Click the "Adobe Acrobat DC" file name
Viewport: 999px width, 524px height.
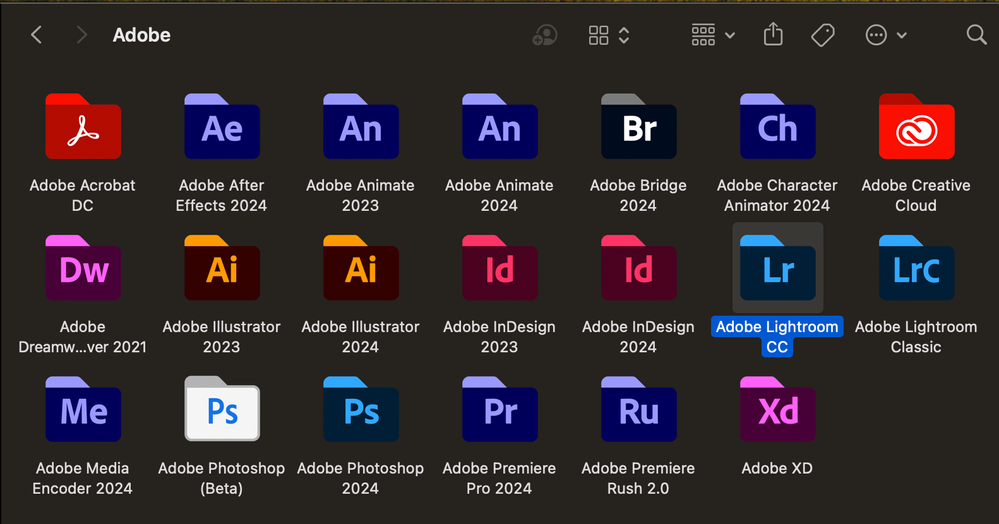coord(83,195)
